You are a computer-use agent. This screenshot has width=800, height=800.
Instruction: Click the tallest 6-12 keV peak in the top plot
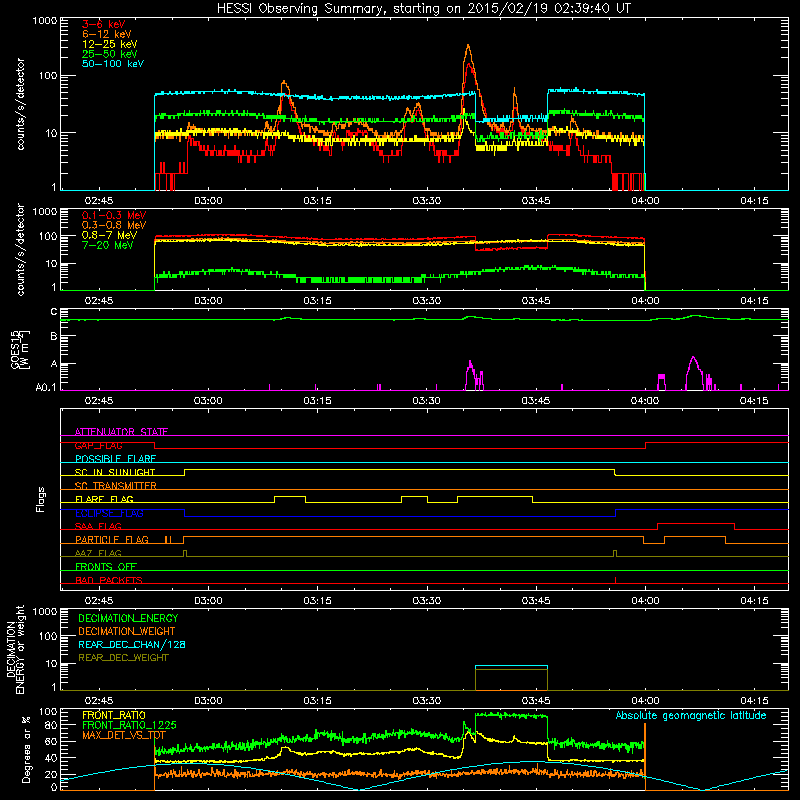pos(468,47)
